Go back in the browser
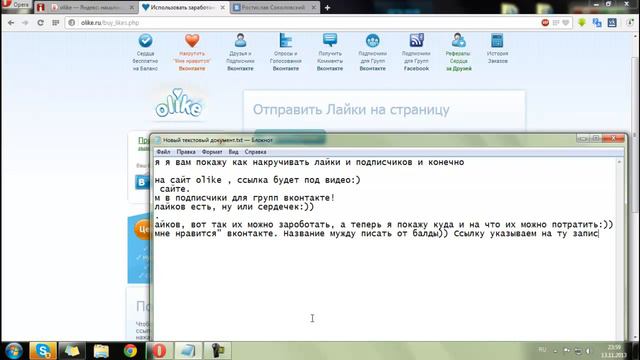The image size is (640, 360). [11, 23]
